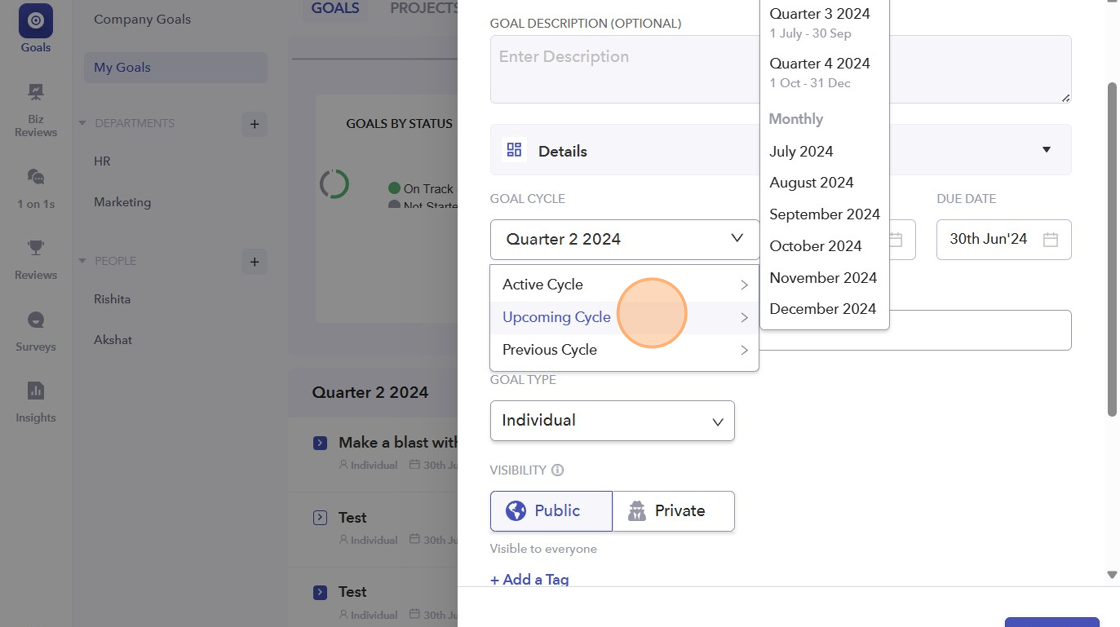The height and width of the screenshot is (627, 1120).
Task: Open the Goal Cycle dropdown
Action: point(624,240)
